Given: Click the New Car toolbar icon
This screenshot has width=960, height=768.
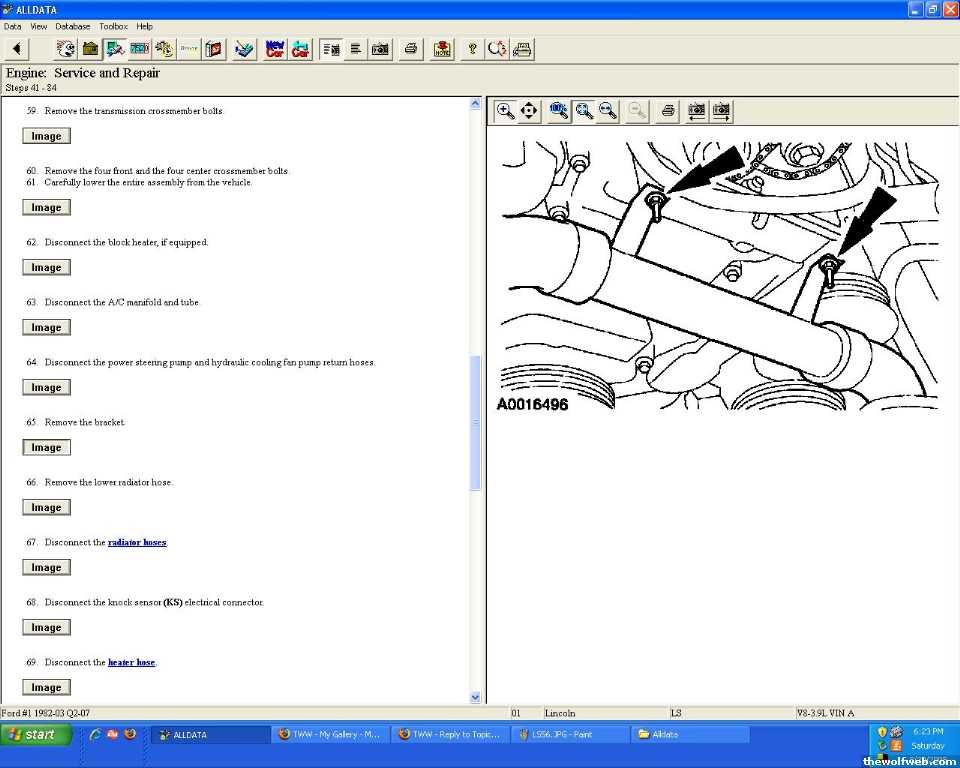Looking at the screenshot, I should [275, 48].
